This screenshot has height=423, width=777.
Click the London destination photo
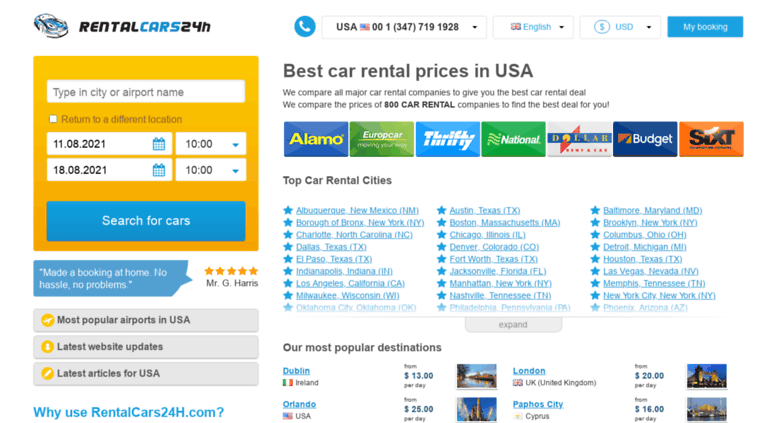pyautogui.click(x=707, y=376)
